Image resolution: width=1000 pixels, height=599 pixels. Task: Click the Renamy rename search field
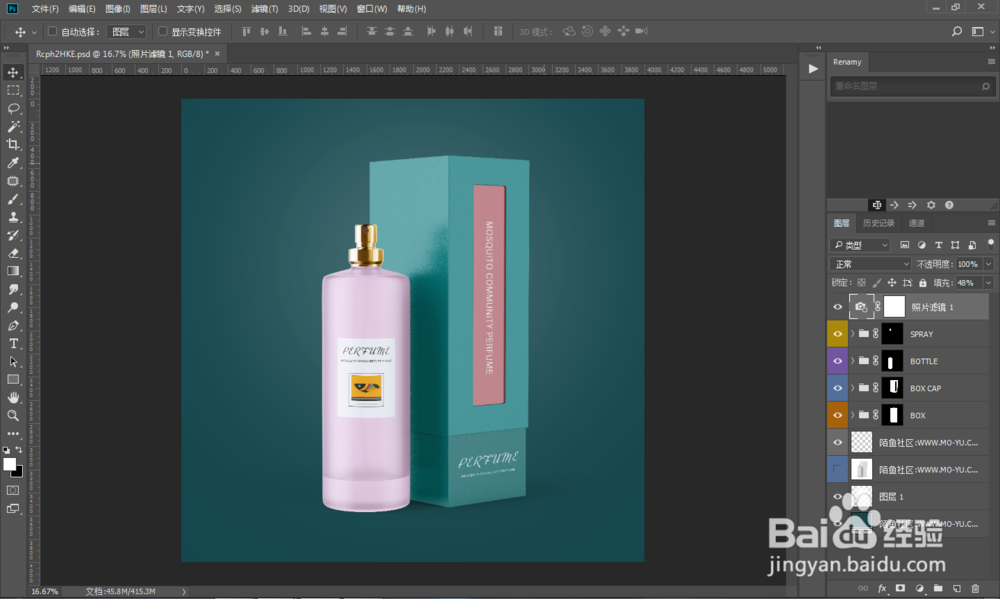point(912,86)
